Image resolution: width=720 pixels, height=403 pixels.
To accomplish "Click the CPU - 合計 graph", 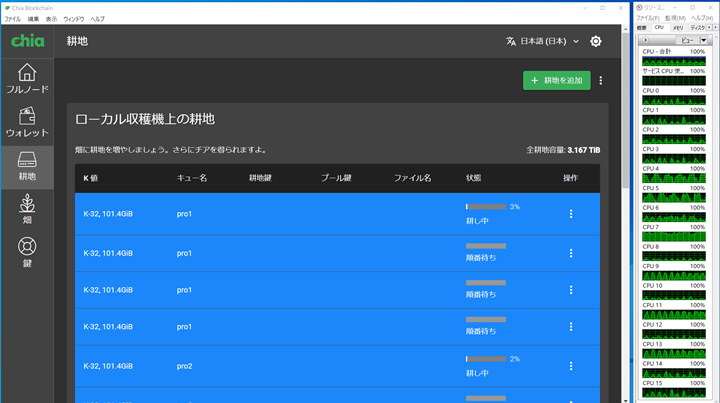I will (674, 61).
